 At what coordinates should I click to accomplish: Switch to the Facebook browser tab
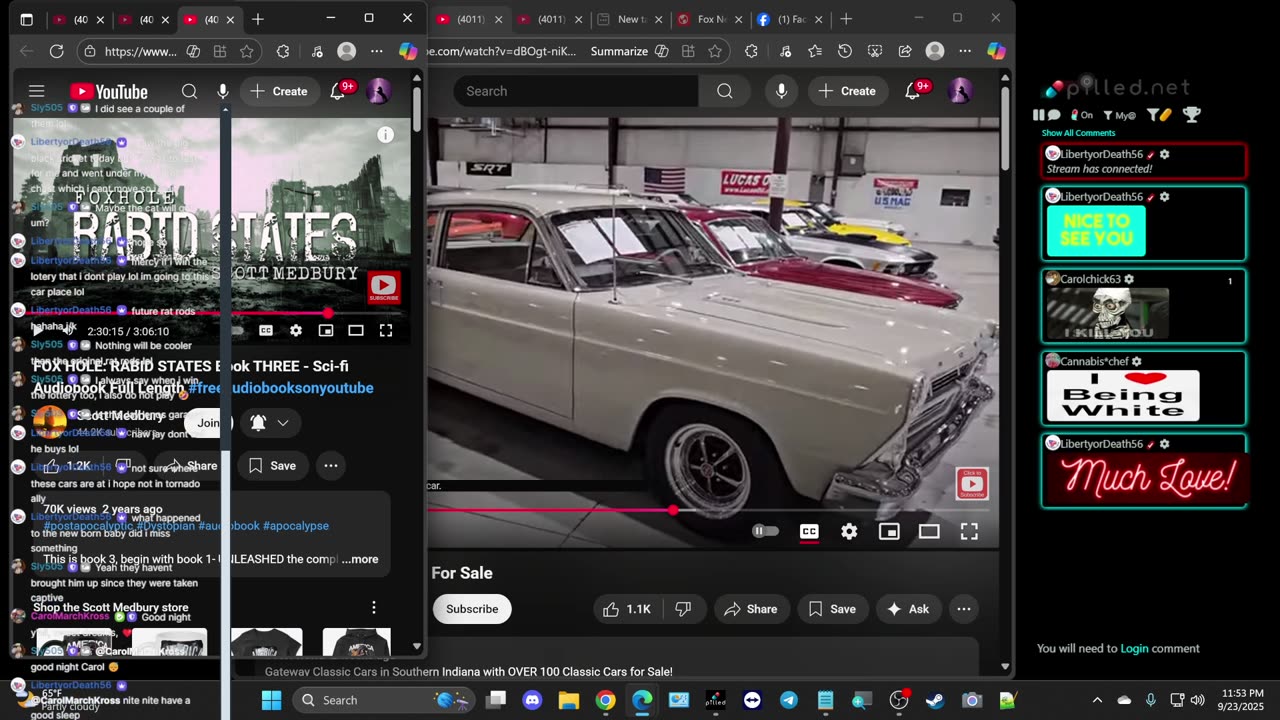(x=782, y=19)
